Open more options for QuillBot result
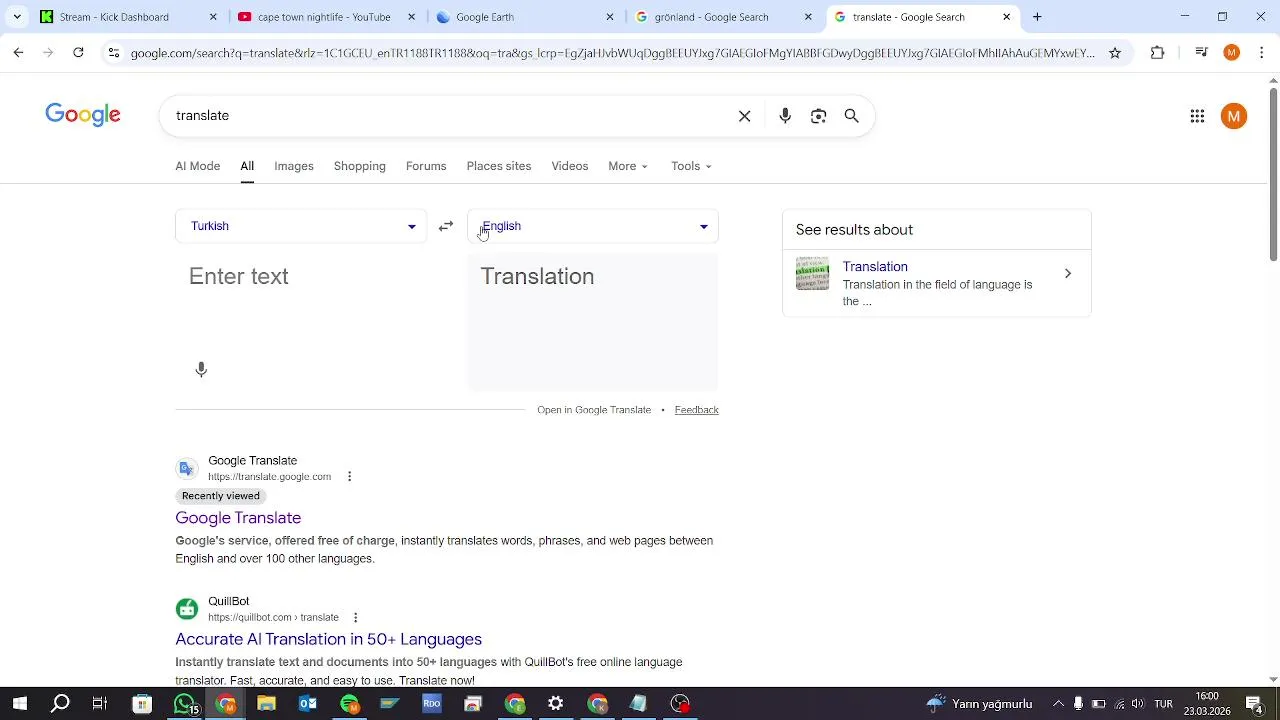 tap(355, 618)
